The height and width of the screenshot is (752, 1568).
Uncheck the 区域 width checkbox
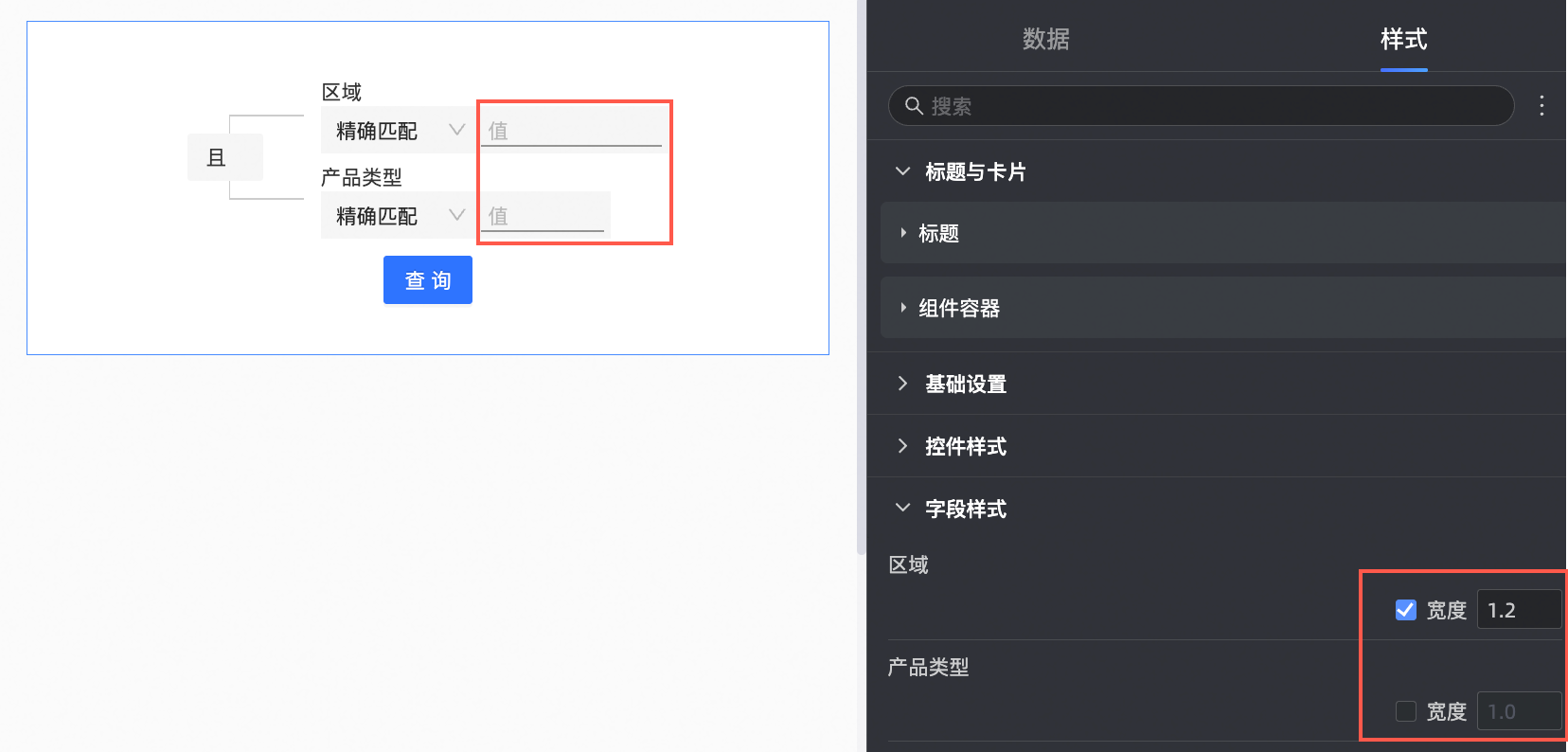[1406, 610]
